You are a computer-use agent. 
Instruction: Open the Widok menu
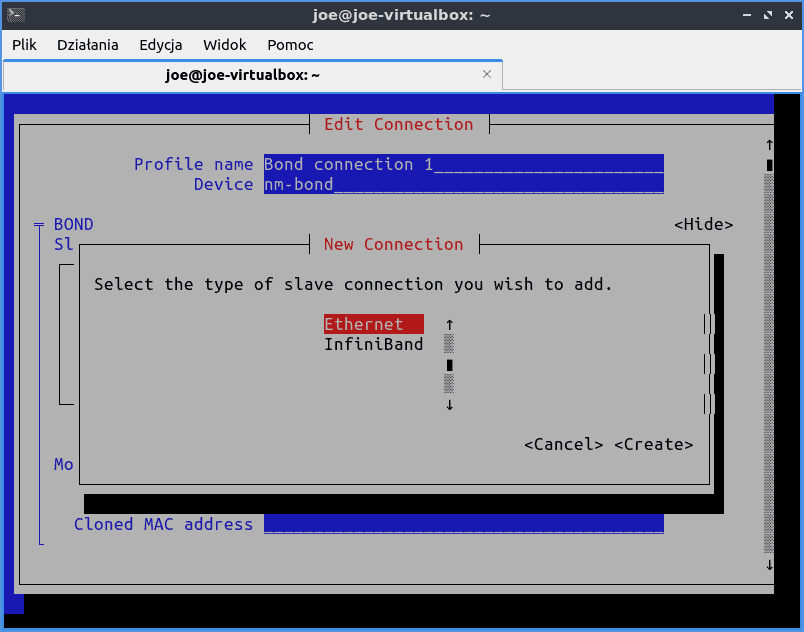point(224,45)
